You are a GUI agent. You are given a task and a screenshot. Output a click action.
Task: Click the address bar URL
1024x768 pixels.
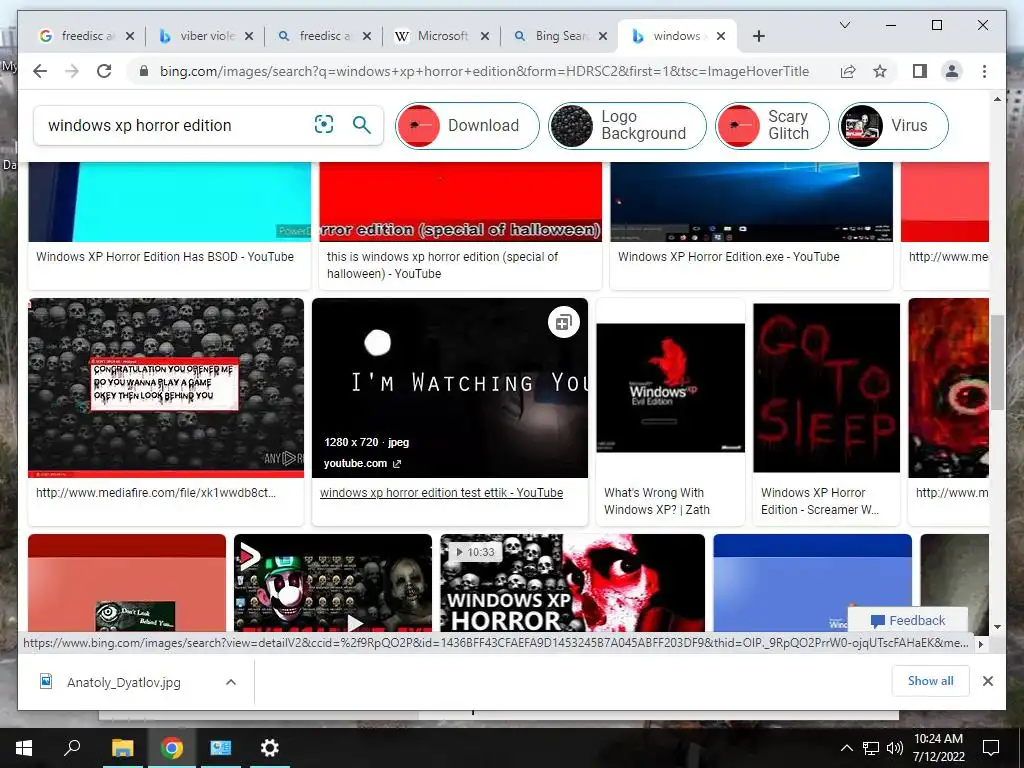coord(485,71)
